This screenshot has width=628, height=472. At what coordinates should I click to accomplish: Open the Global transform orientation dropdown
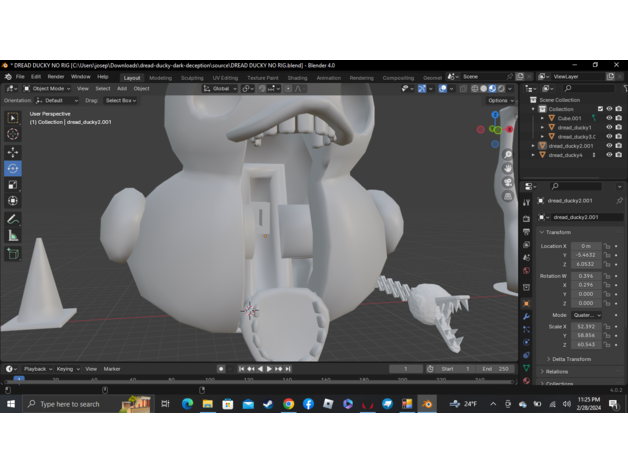coord(220,88)
